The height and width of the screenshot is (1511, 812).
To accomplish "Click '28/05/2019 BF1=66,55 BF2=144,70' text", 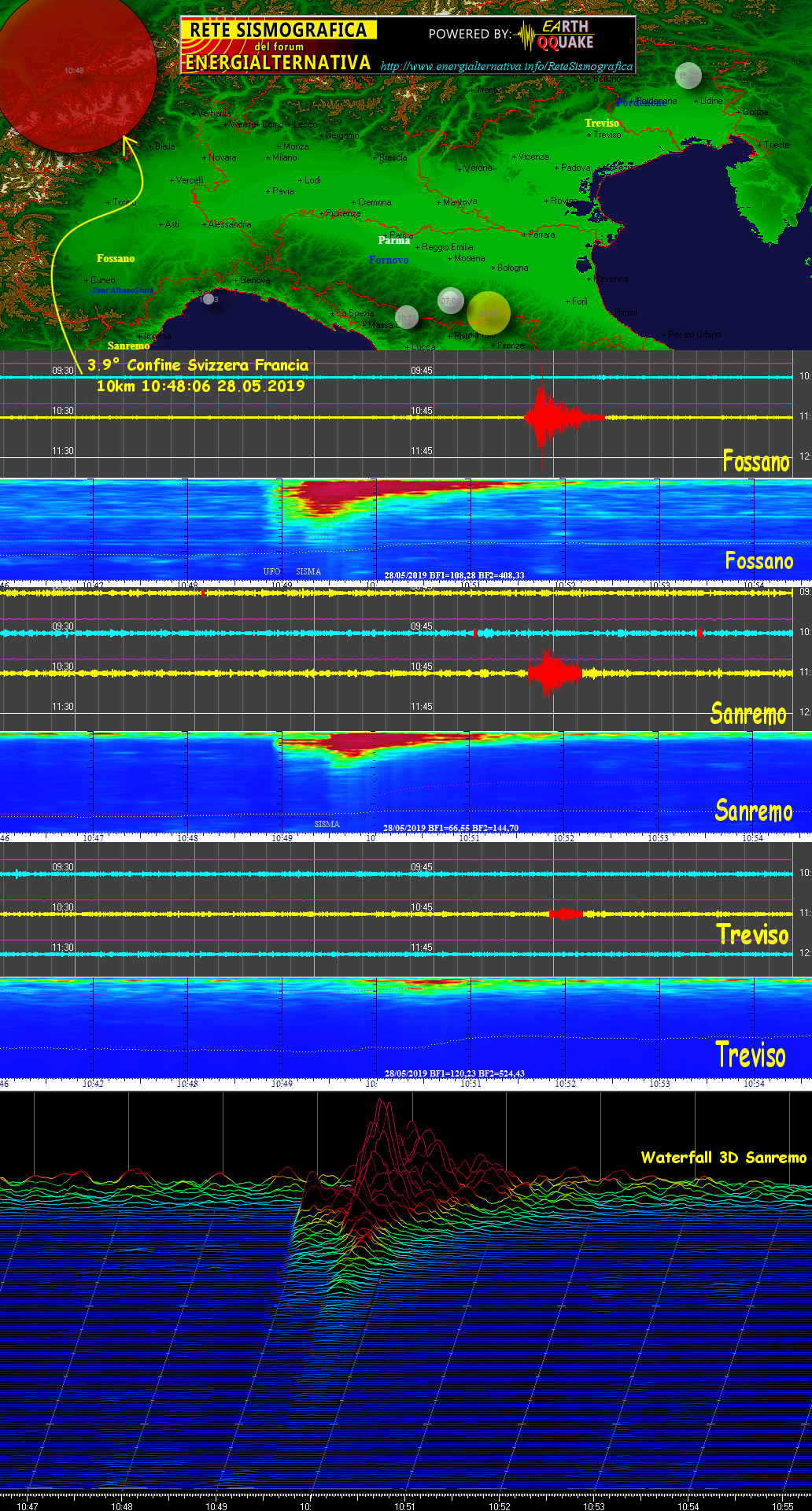I will pos(451,828).
